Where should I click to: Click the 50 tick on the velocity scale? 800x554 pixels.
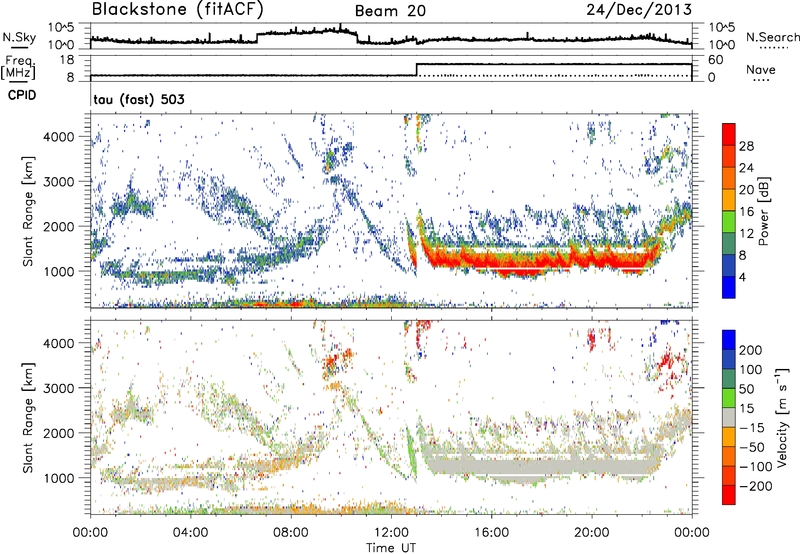[746, 389]
